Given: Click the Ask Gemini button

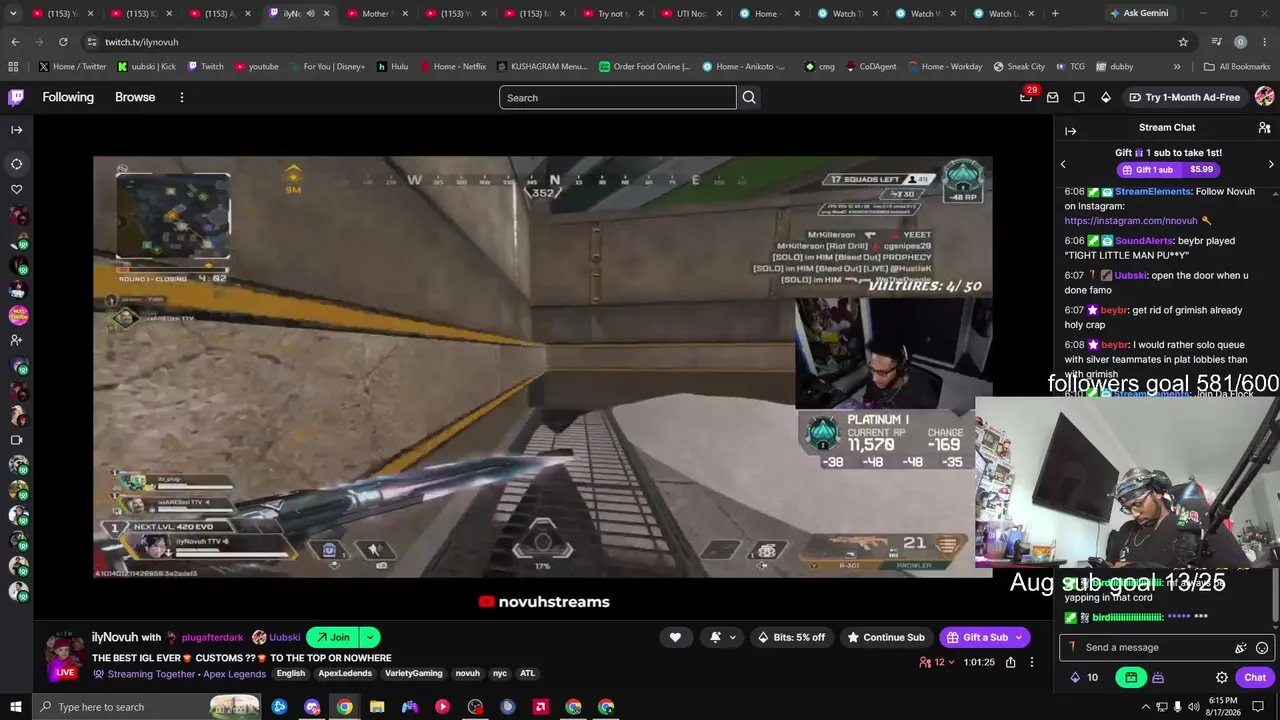Looking at the screenshot, I should pyautogui.click(x=1138, y=14).
